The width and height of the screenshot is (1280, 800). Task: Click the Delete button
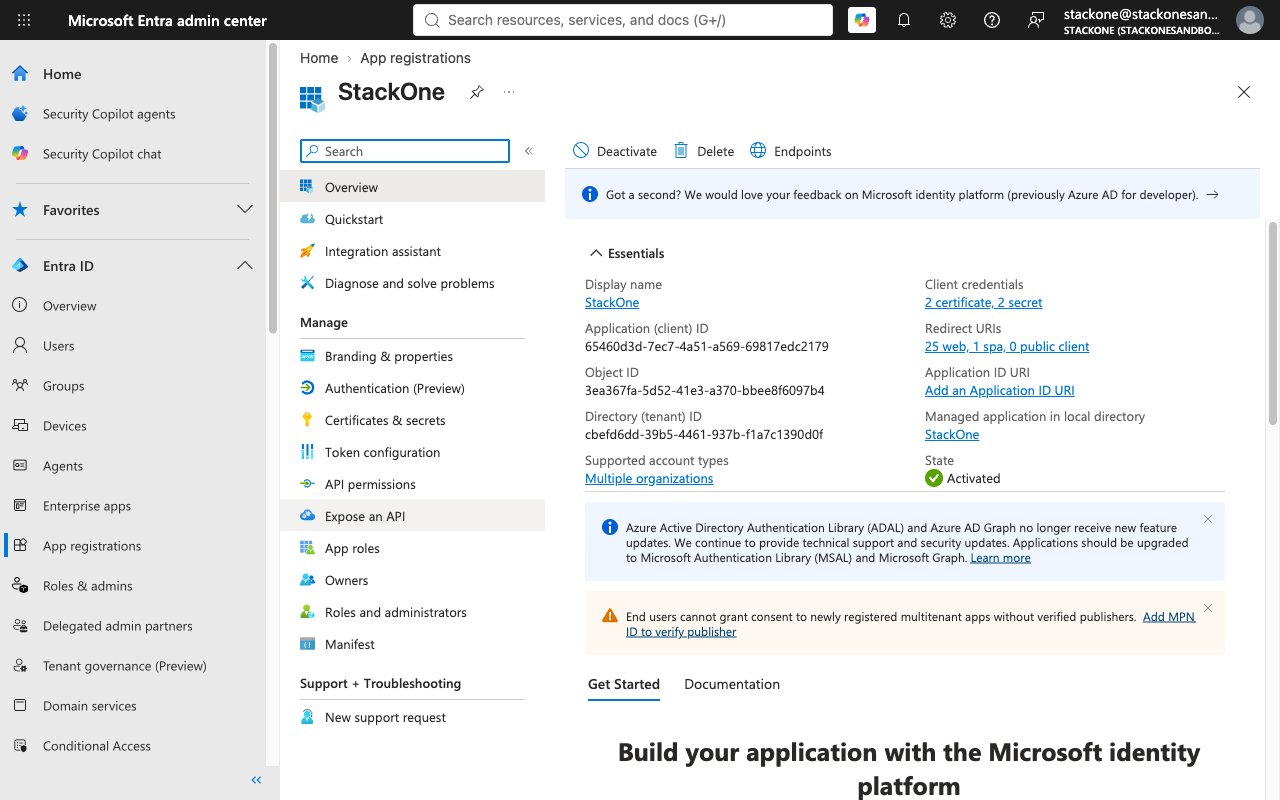[704, 151]
